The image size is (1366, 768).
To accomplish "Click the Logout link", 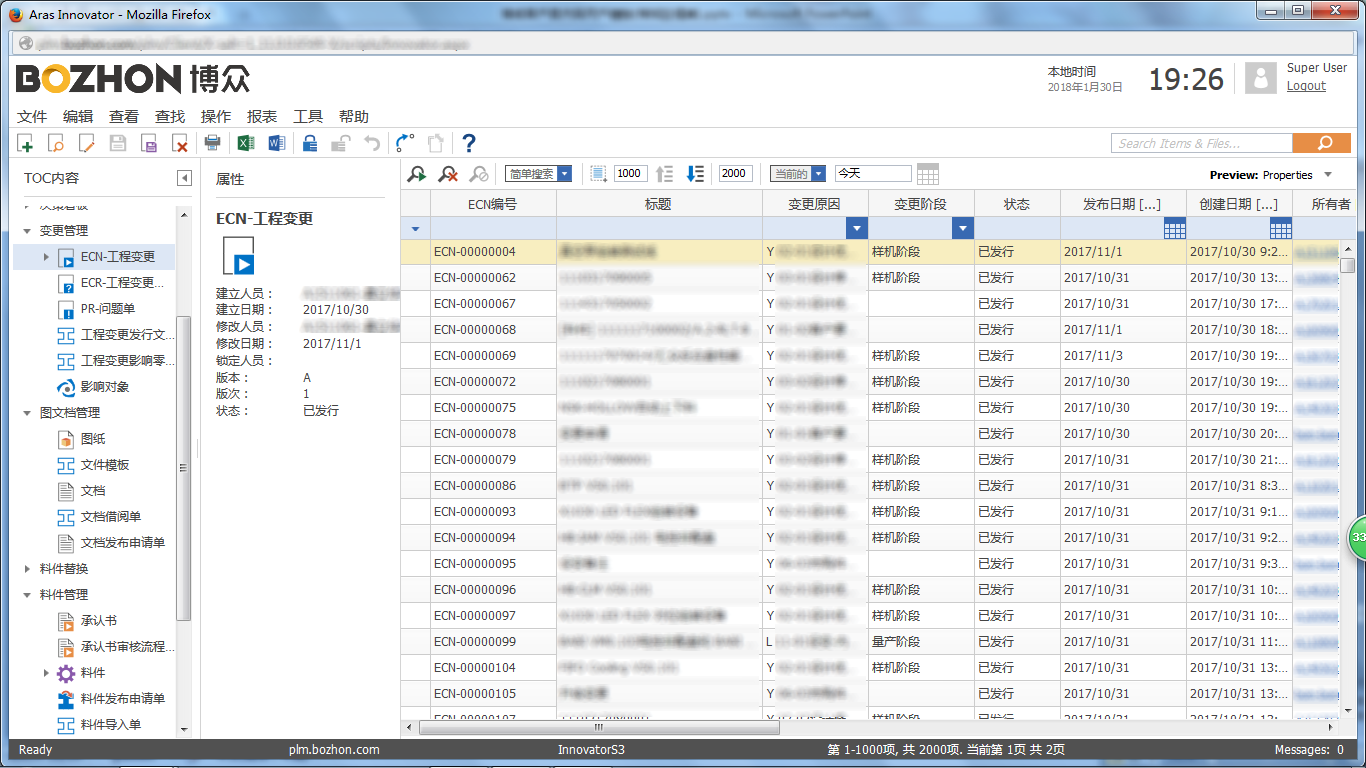I will pos(1306,86).
